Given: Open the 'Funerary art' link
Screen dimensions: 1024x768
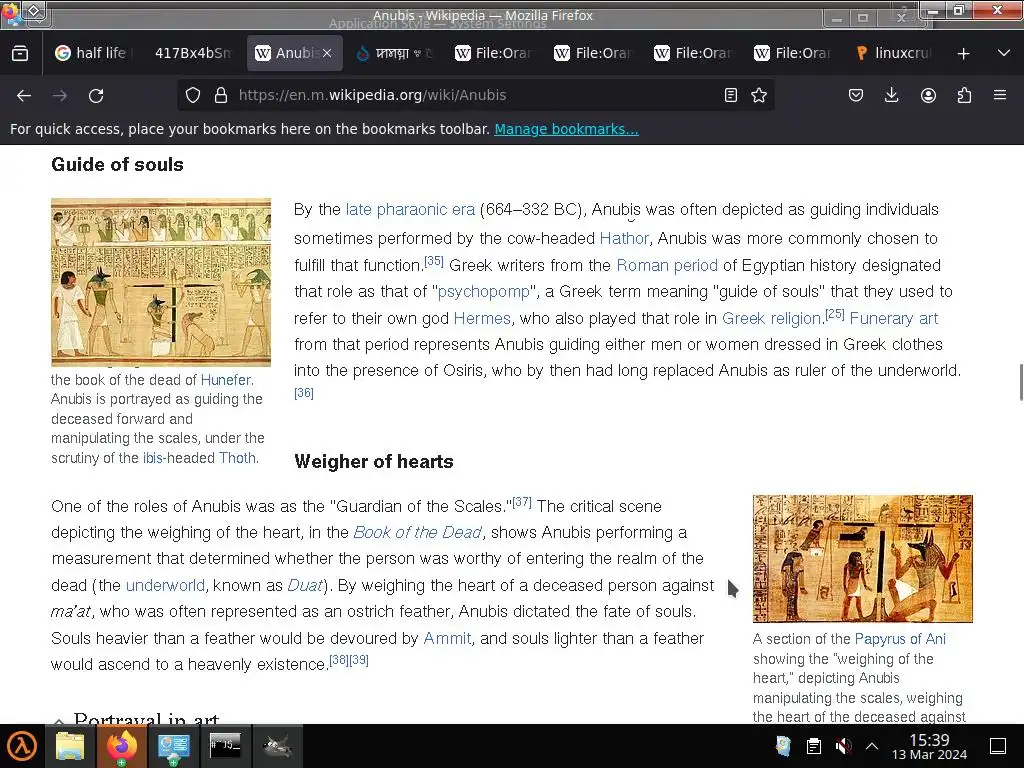Looking at the screenshot, I should coord(893,318).
